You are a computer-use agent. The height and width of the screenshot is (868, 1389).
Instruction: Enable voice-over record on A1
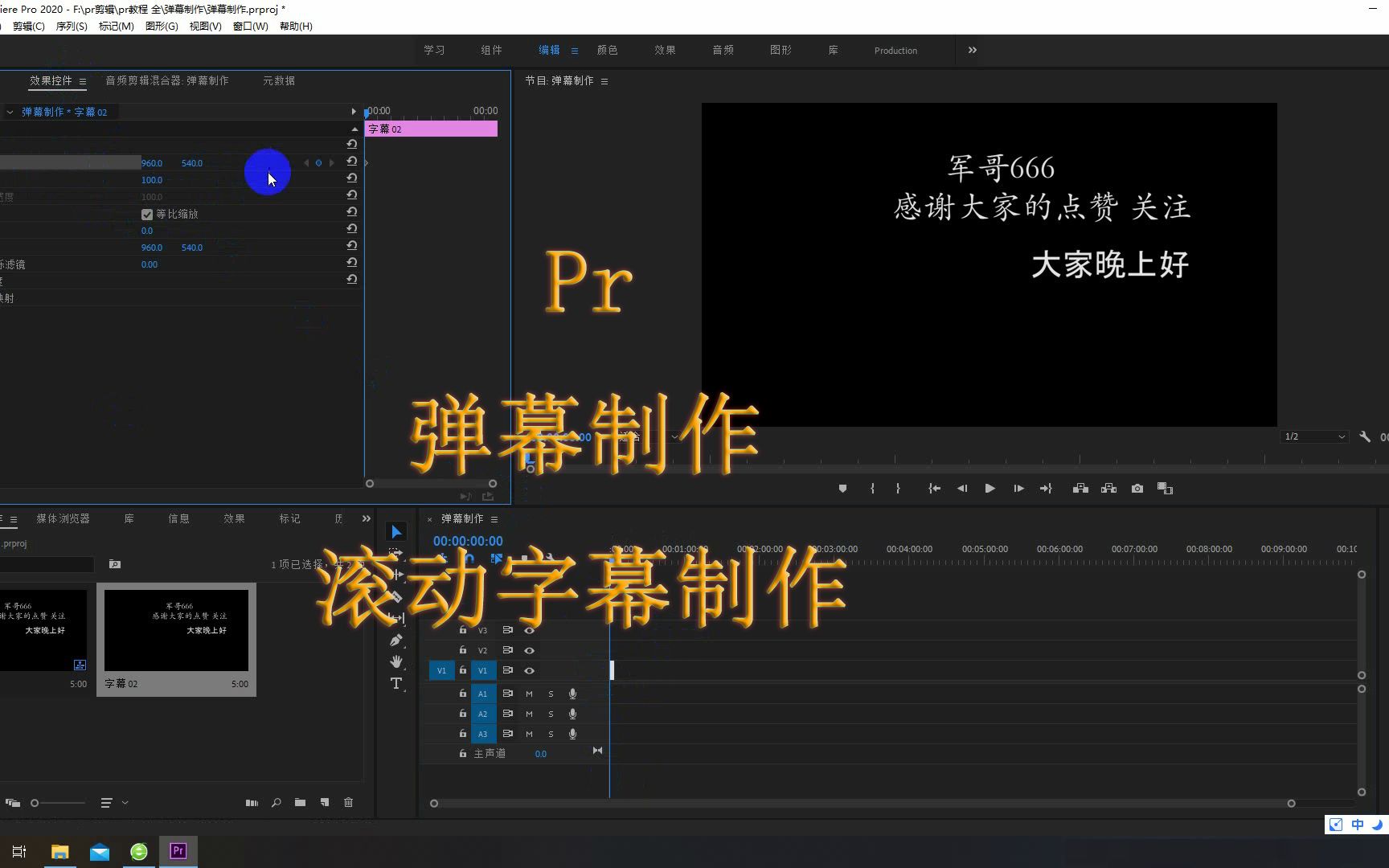click(x=572, y=694)
